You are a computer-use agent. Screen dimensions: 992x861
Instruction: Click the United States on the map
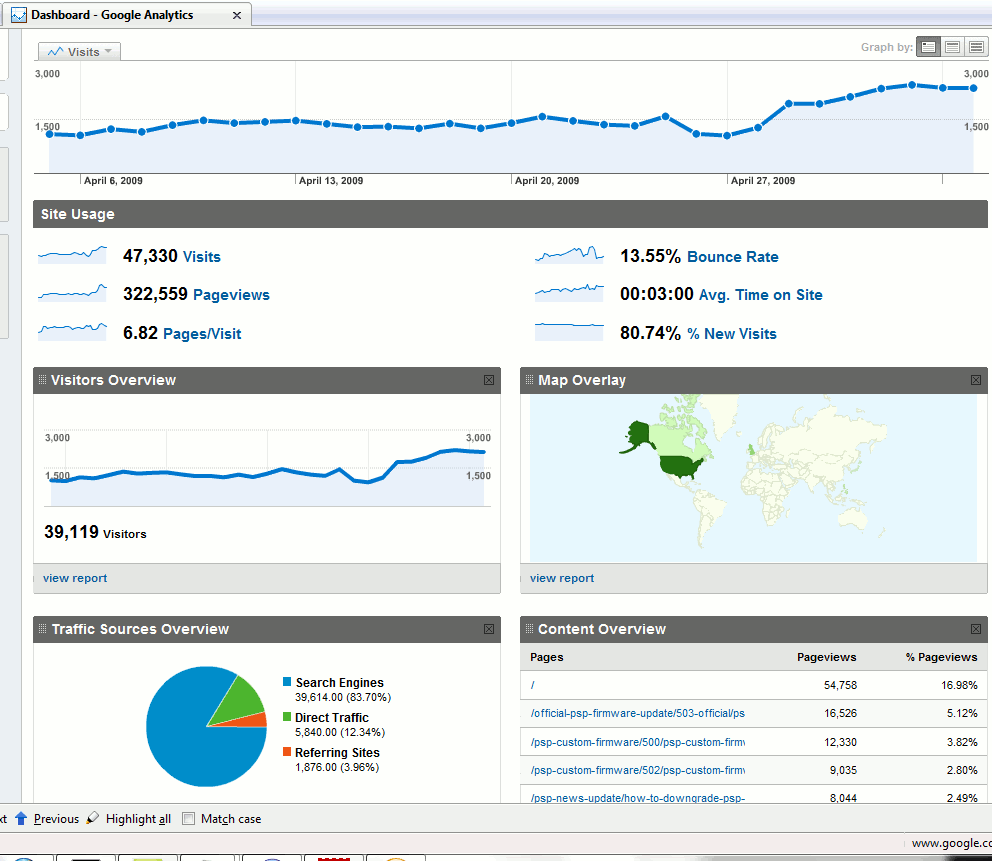(679, 466)
